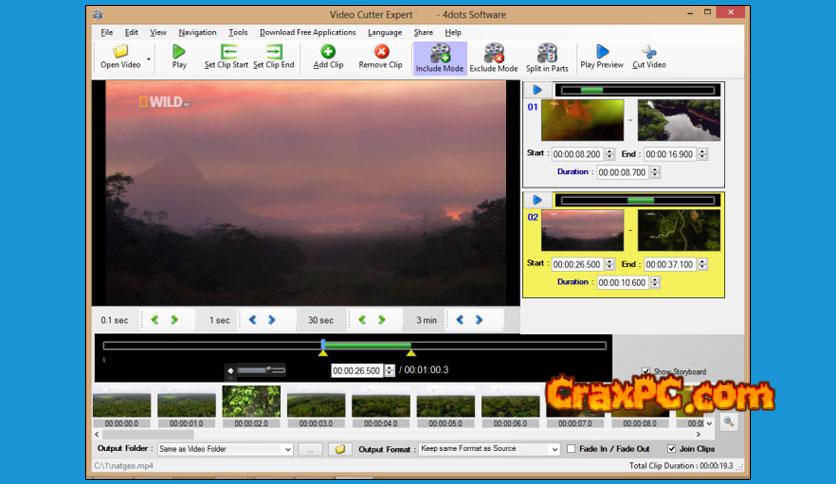Open the Tools menu
The height and width of the screenshot is (484, 836).
click(x=238, y=32)
